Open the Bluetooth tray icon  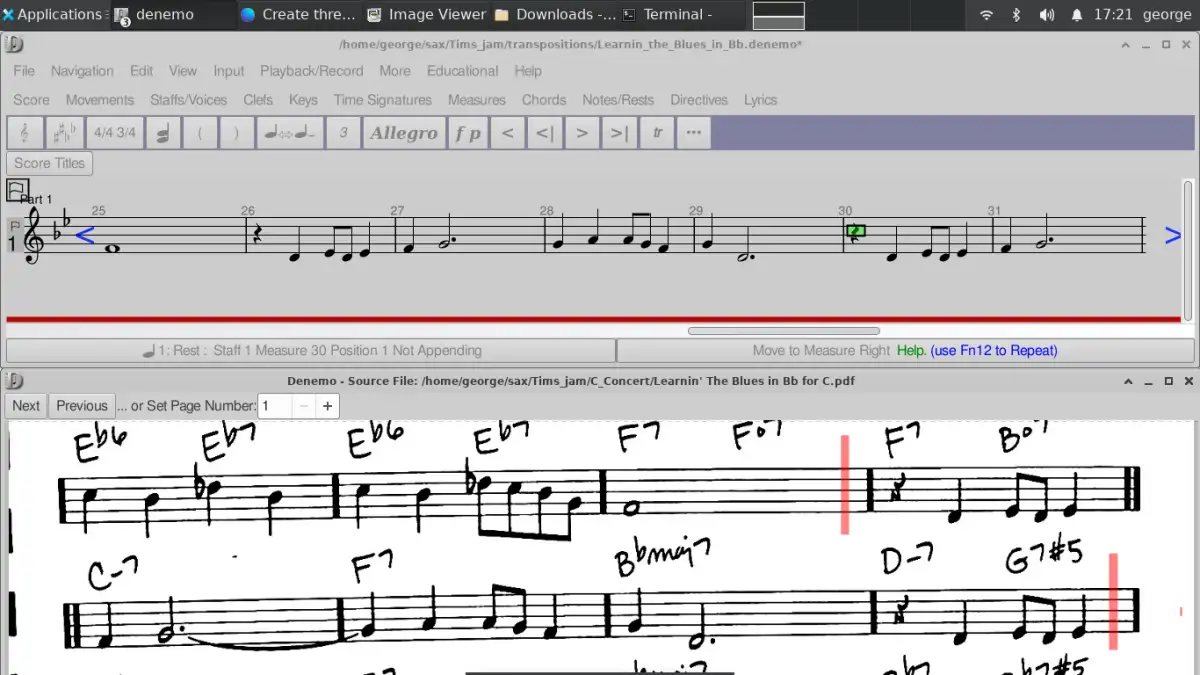(x=1016, y=15)
